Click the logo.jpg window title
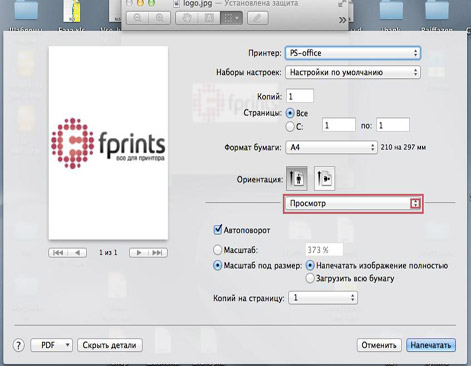 pos(197,4)
